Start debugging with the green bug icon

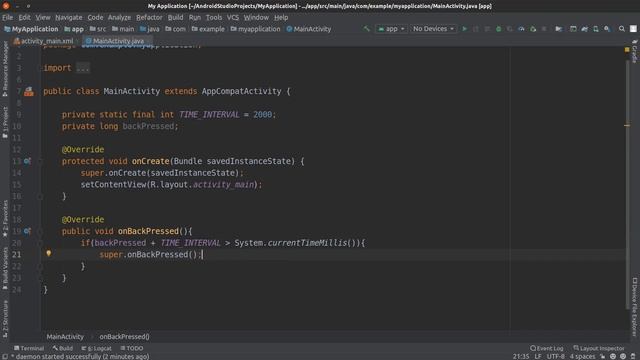[x=498, y=29]
